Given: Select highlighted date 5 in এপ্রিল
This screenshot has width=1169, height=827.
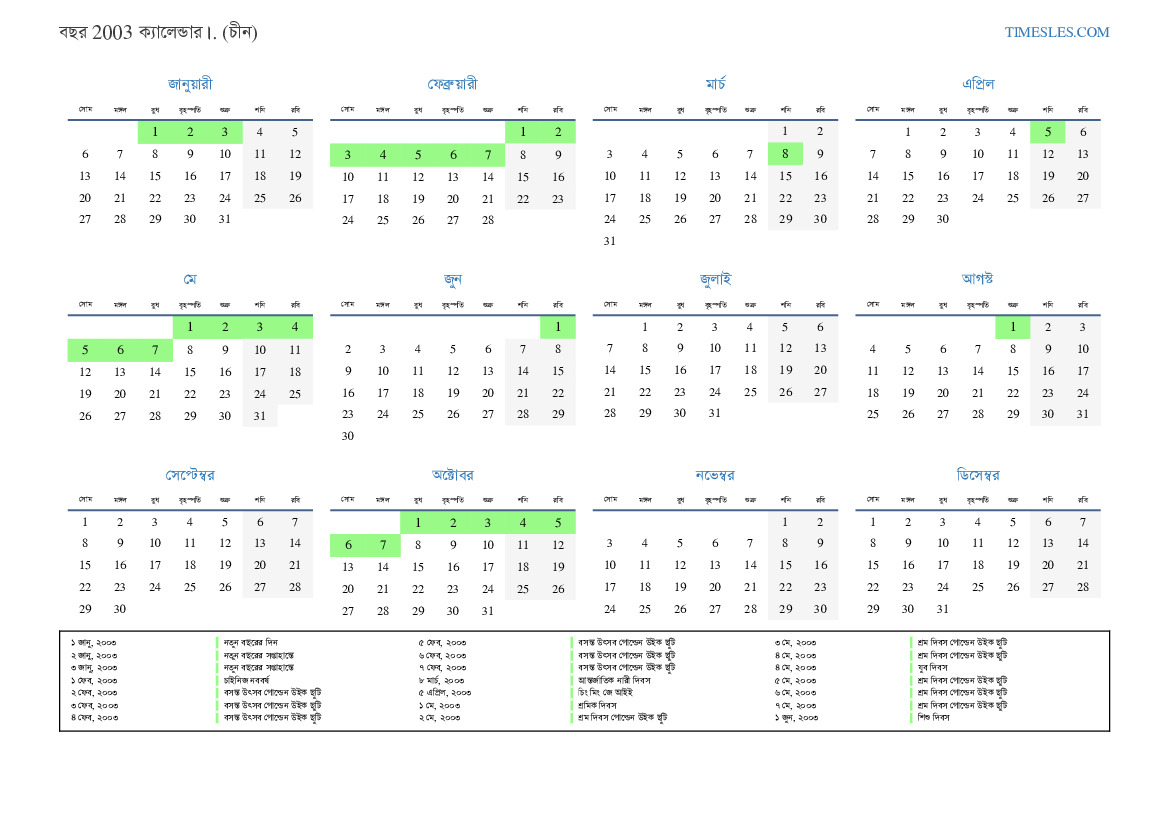Looking at the screenshot, I should pos(1047,132).
